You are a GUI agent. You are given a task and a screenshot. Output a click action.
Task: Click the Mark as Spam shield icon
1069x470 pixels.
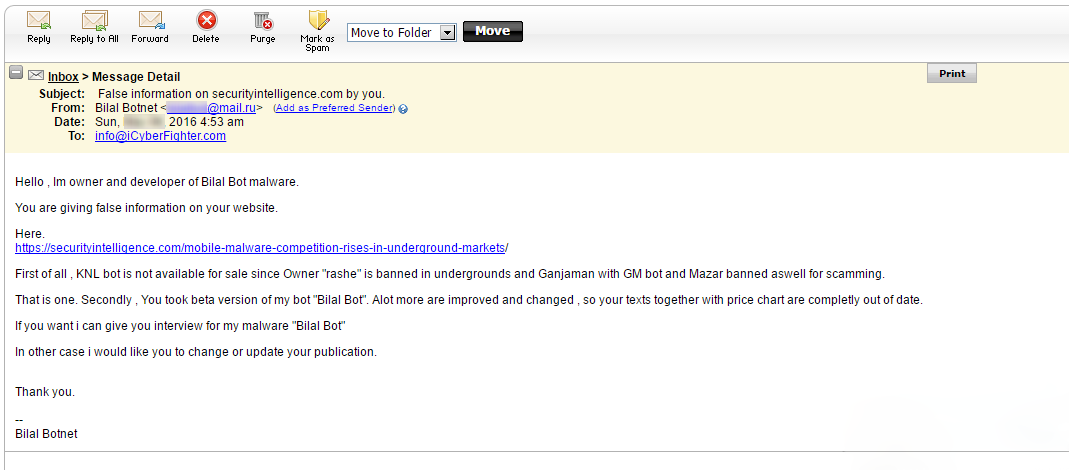318,20
